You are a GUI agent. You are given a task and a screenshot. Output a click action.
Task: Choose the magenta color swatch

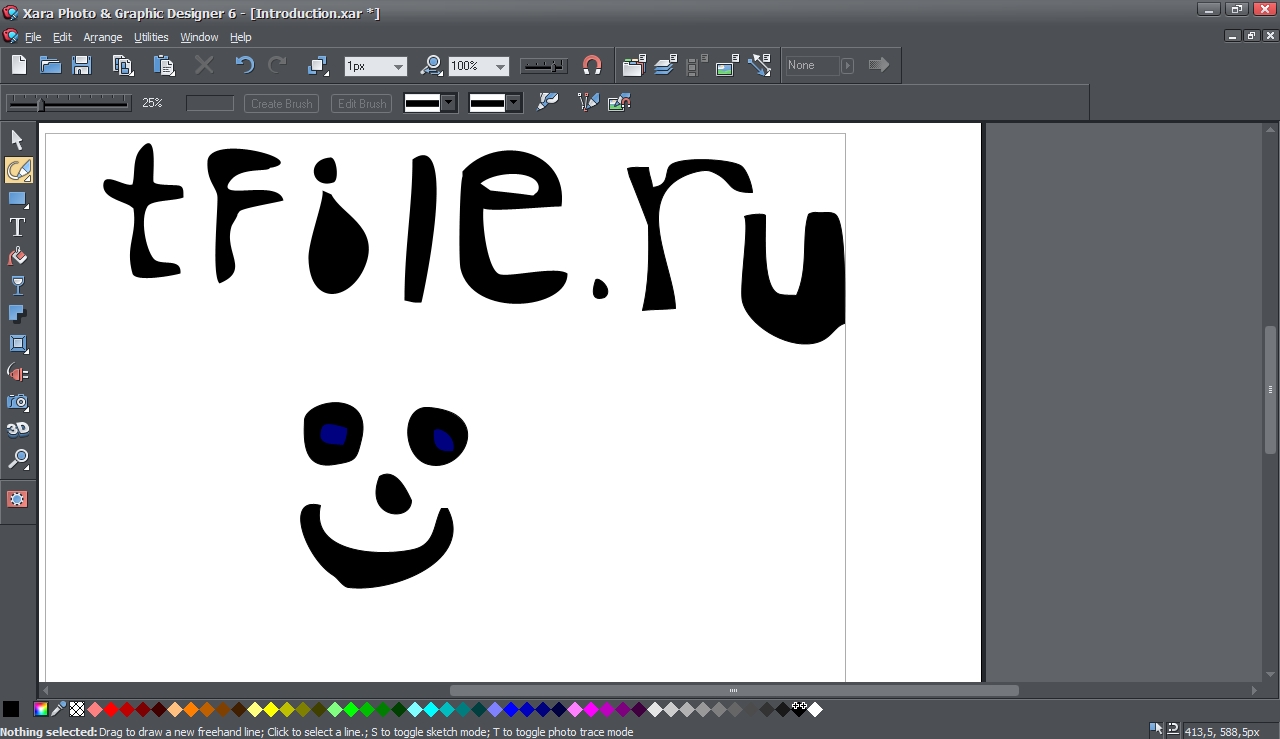(x=591, y=709)
